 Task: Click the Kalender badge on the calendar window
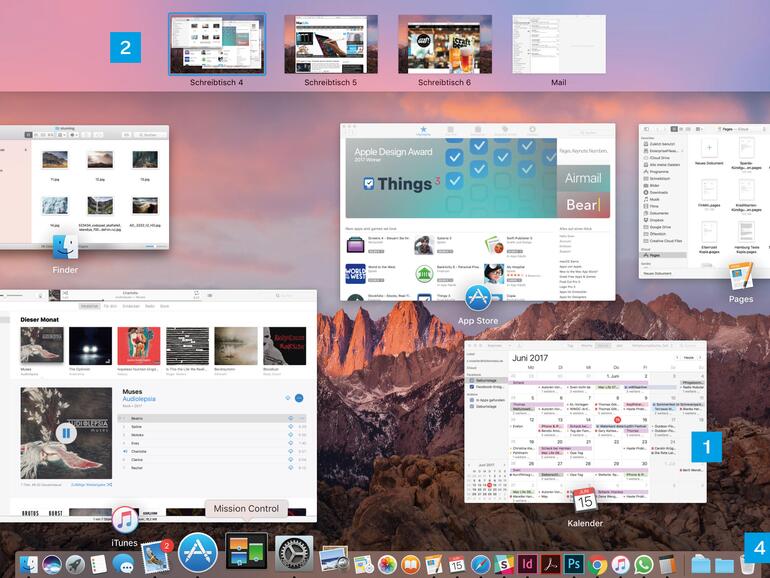pos(584,500)
